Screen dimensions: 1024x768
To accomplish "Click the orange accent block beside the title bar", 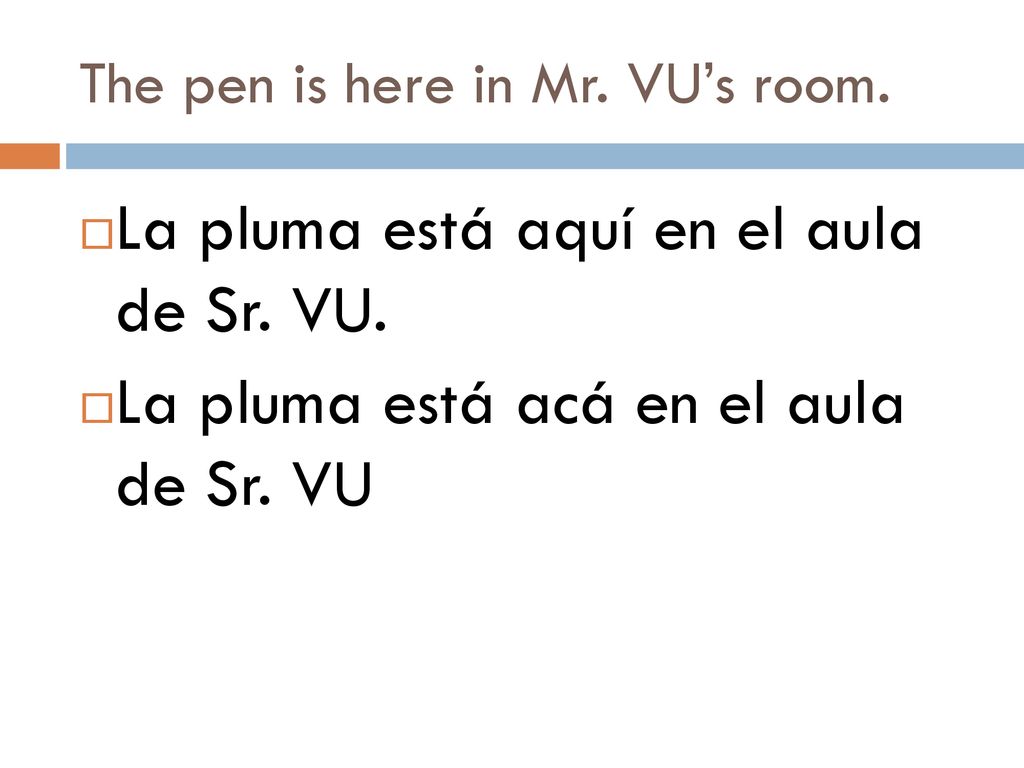I will (x=30, y=156).
